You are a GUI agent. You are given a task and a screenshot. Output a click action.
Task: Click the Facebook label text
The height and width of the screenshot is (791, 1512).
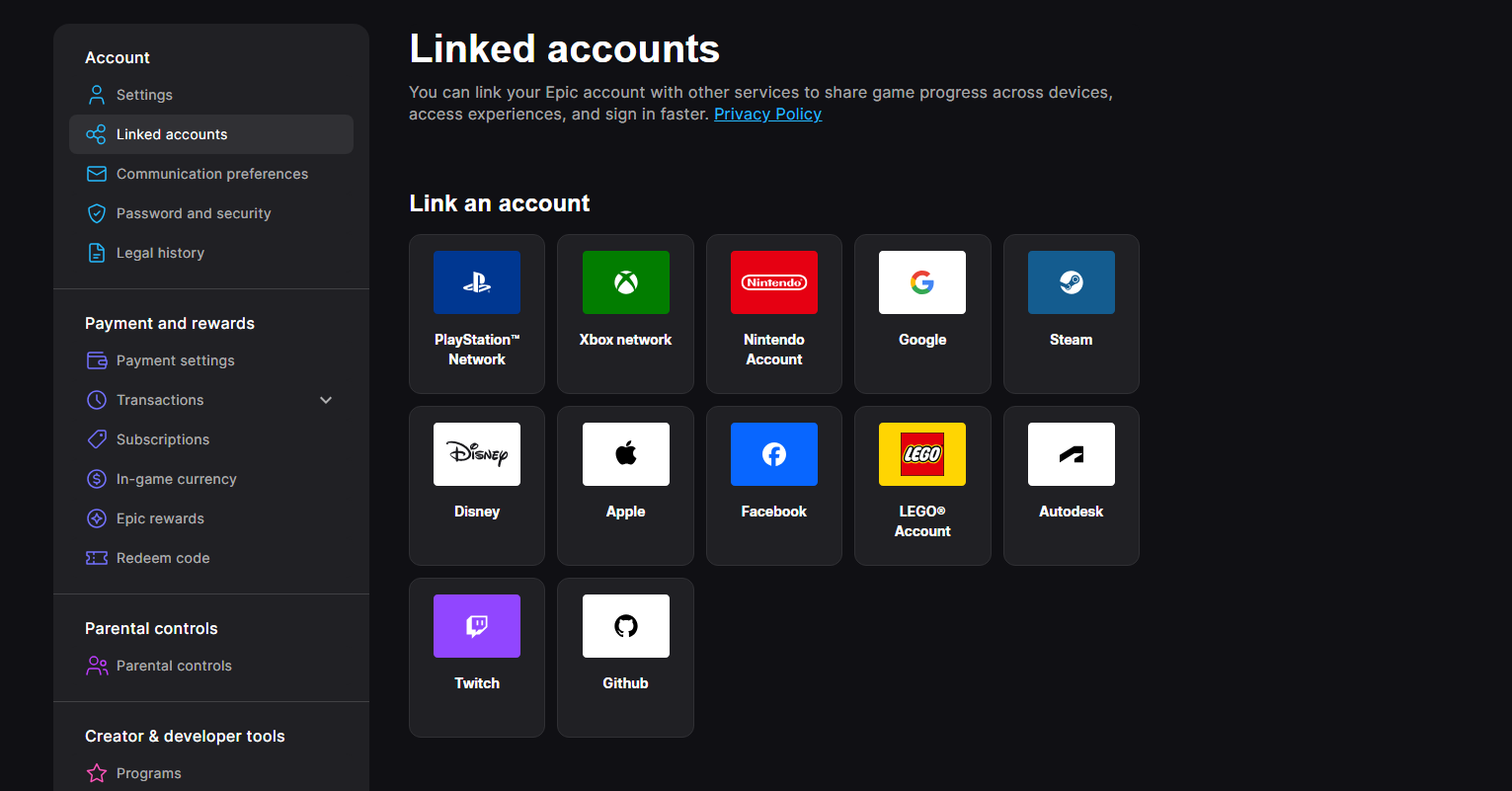click(774, 512)
